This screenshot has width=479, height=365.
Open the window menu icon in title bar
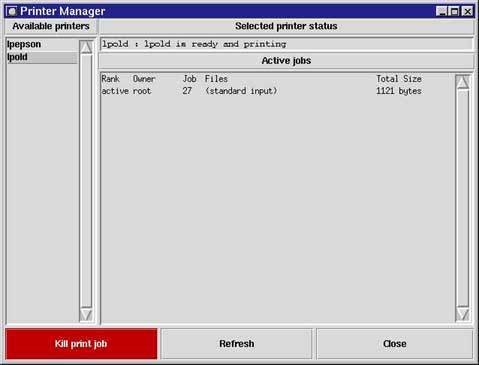pos(12,11)
